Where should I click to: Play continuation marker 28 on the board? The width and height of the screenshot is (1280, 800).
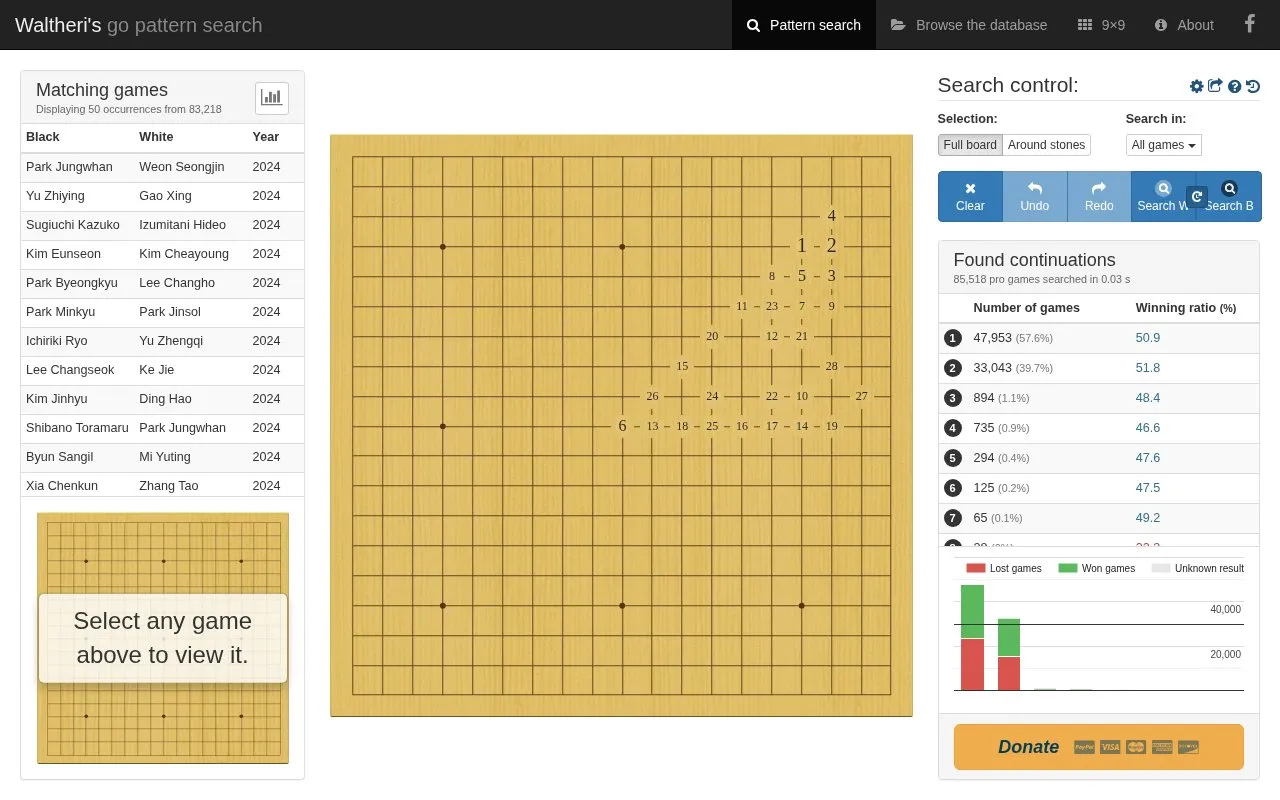pos(831,366)
